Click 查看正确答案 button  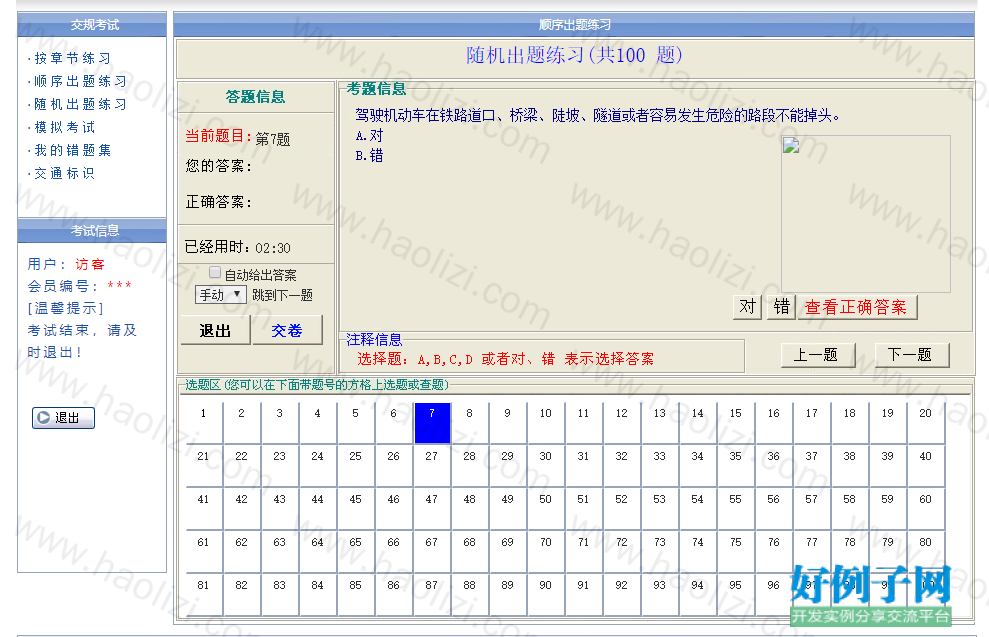(x=857, y=307)
